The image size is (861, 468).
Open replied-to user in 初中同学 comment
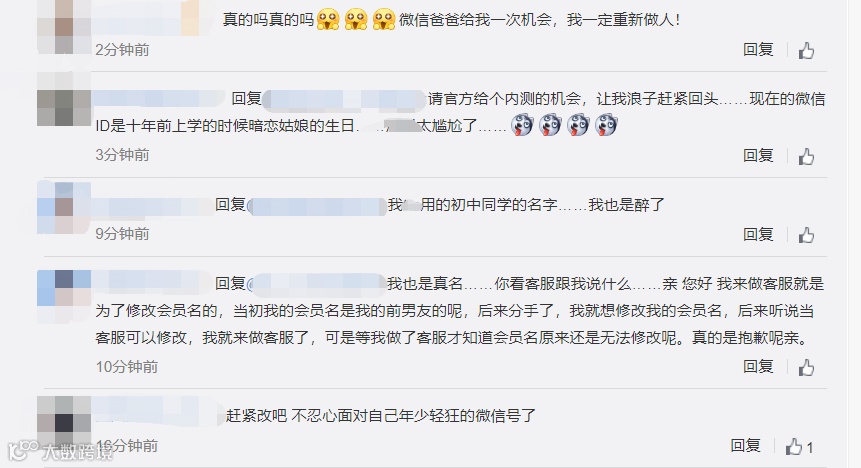point(317,206)
